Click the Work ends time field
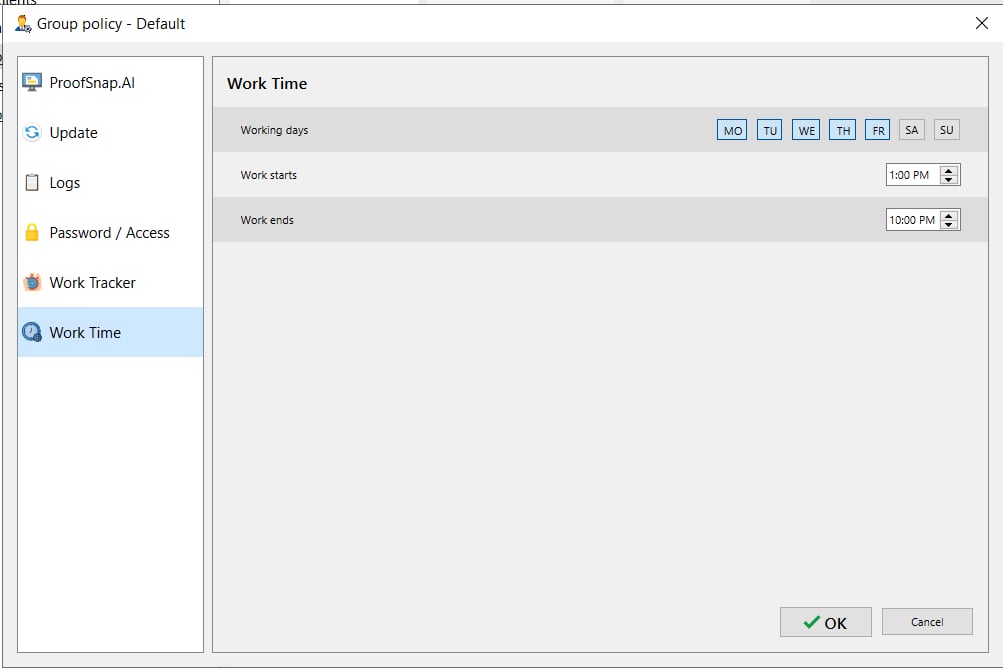The image size is (1003, 668). click(x=911, y=220)
